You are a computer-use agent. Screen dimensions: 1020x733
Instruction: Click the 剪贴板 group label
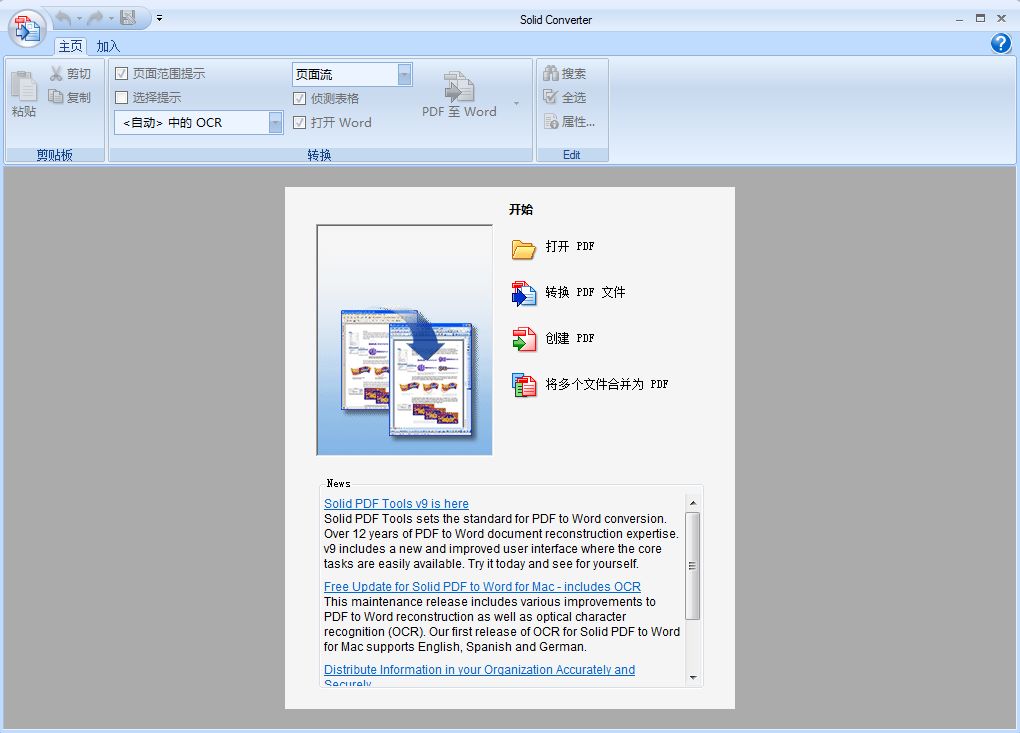point(55,155)
